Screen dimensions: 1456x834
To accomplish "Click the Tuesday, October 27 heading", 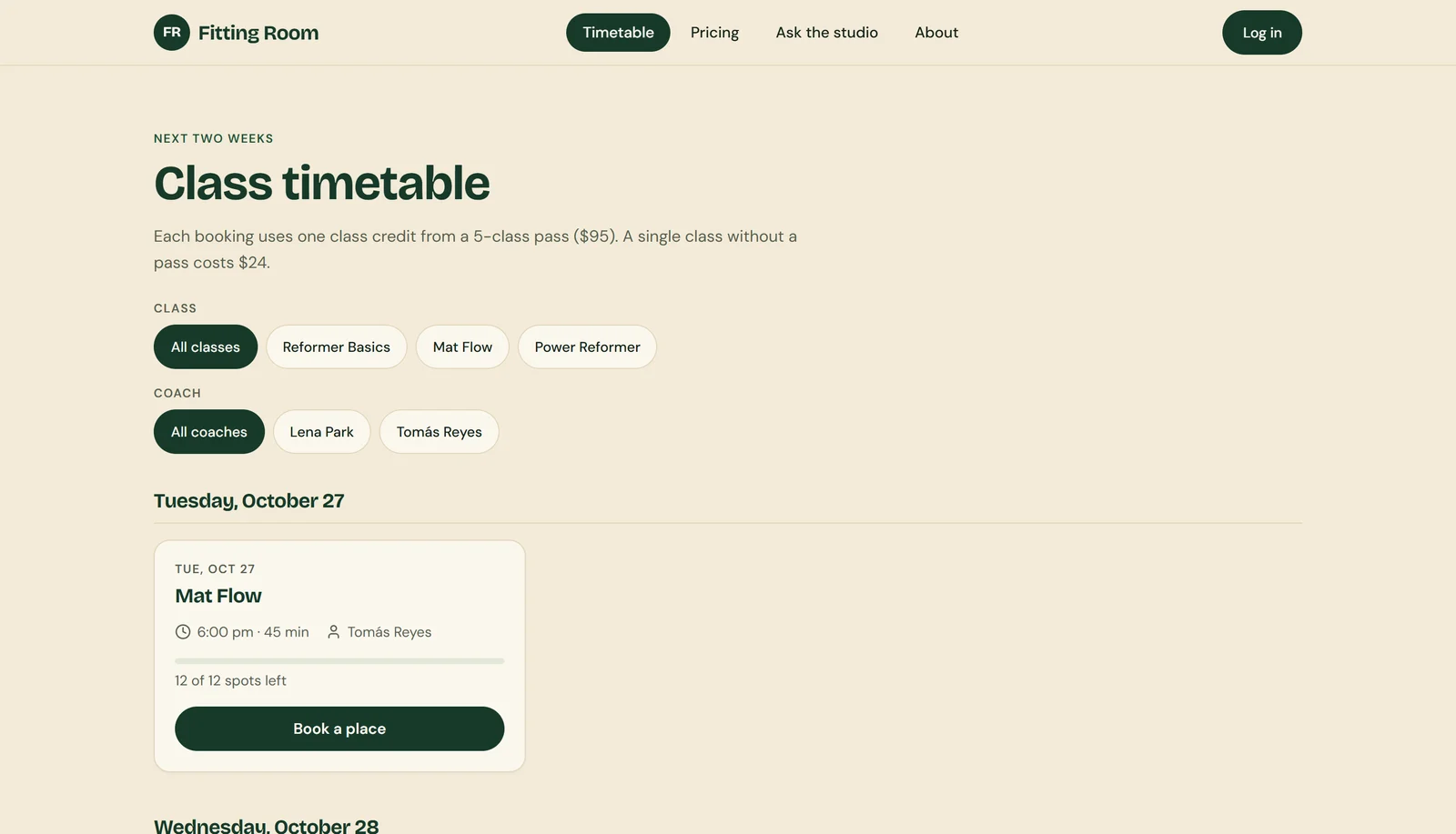I will click(248, 501).
